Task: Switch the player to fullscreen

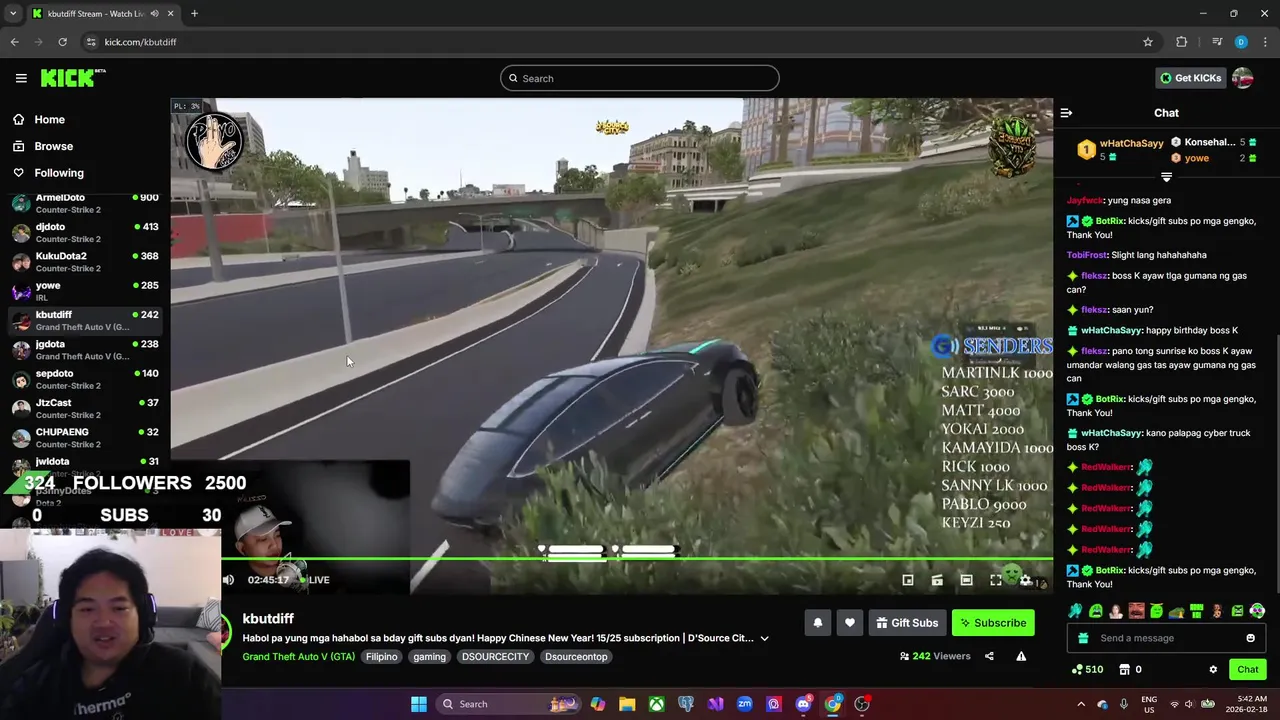Action: pyautogui.click(x=996, y=580)
